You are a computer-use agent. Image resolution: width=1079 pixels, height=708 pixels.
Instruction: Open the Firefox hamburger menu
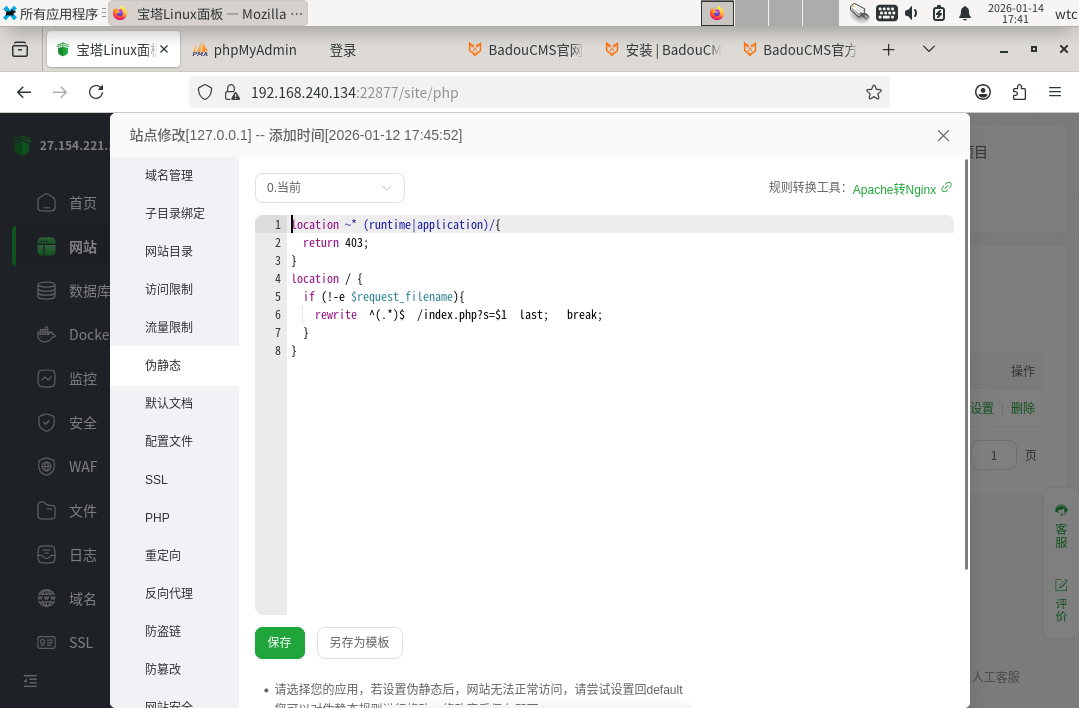(1054, 92)
